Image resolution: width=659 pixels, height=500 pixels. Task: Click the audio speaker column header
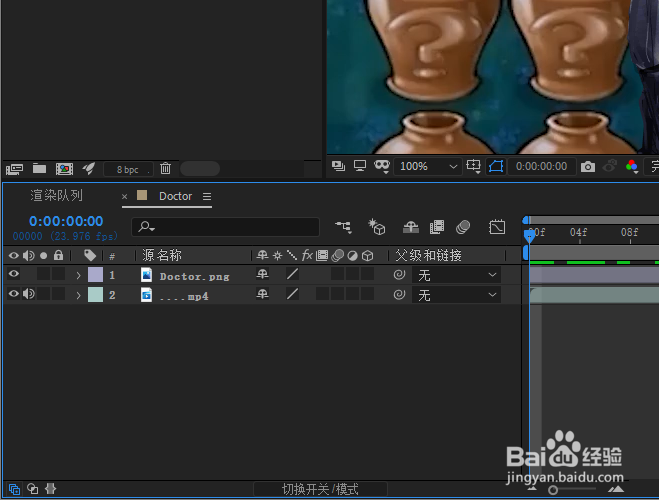29,255
